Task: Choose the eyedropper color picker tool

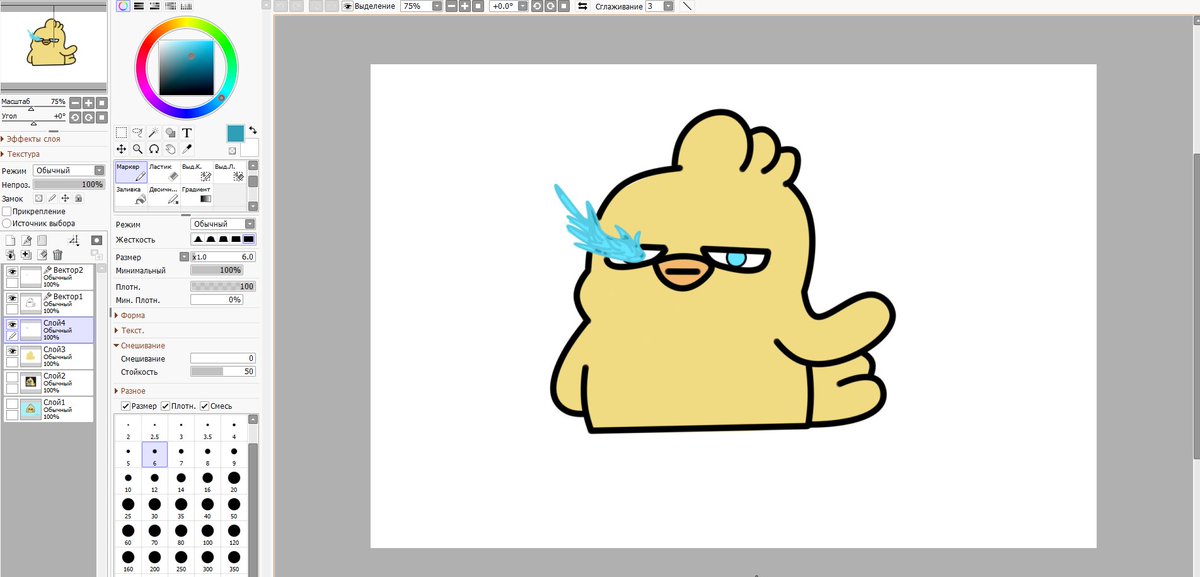Action: 187,149
